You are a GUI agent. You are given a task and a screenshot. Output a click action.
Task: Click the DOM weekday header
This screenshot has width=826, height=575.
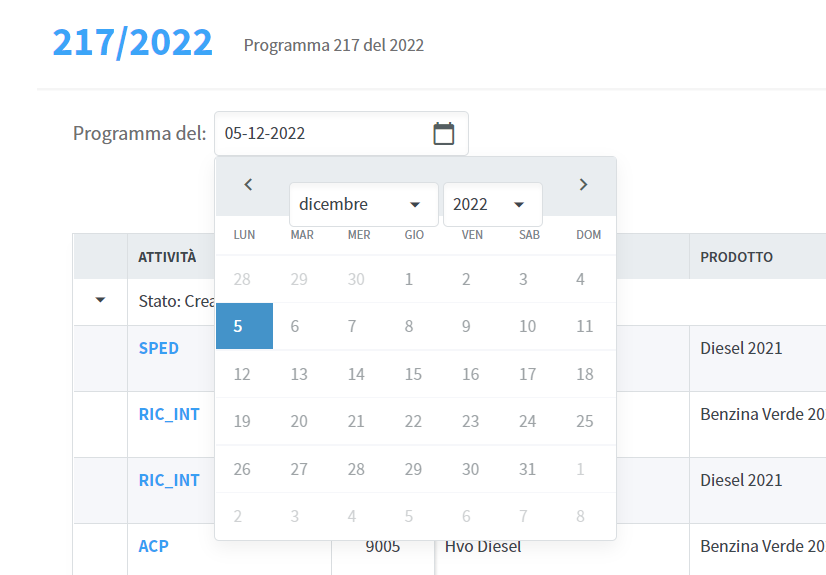(x=588, y=235)
